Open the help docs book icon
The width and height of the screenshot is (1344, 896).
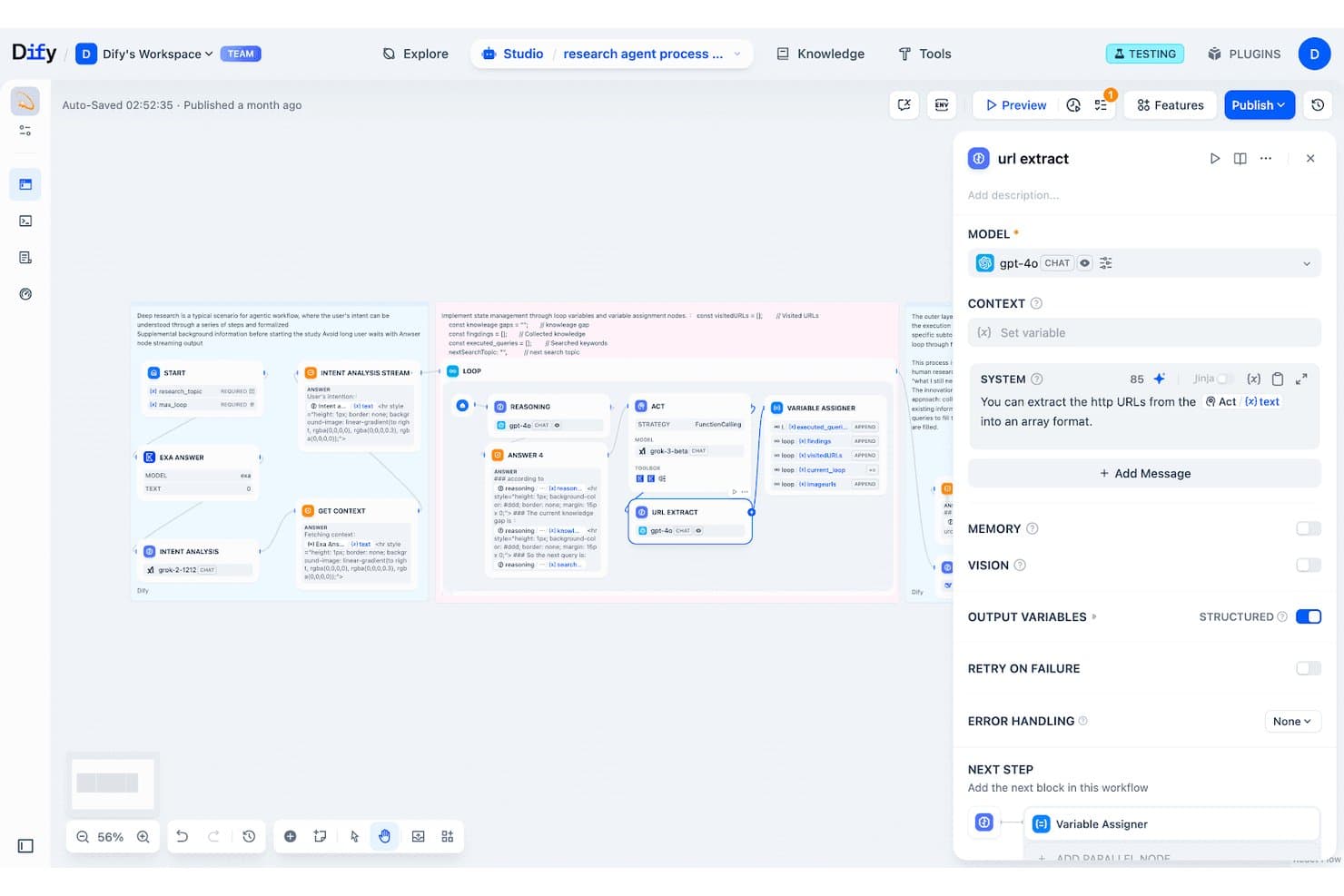(x=1240, y=158)
